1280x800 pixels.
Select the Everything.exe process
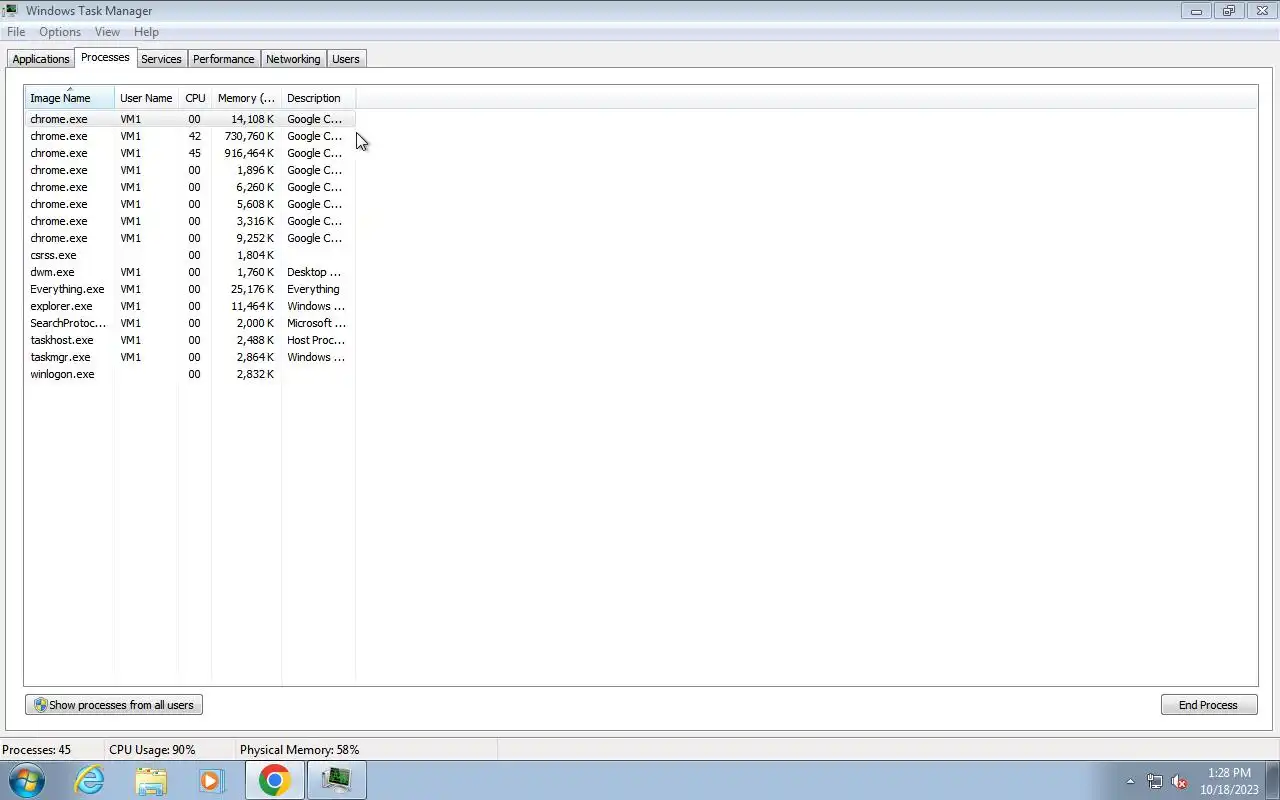(190, 289)
